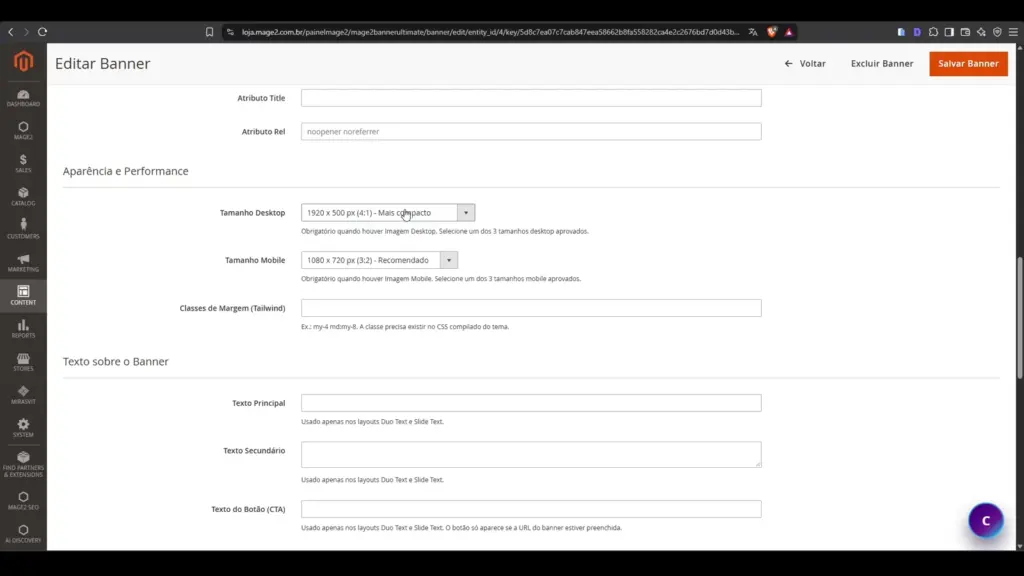1024x576 pixels.
Task: Click the Texto sobre o Banner heading
Action: 116,362
